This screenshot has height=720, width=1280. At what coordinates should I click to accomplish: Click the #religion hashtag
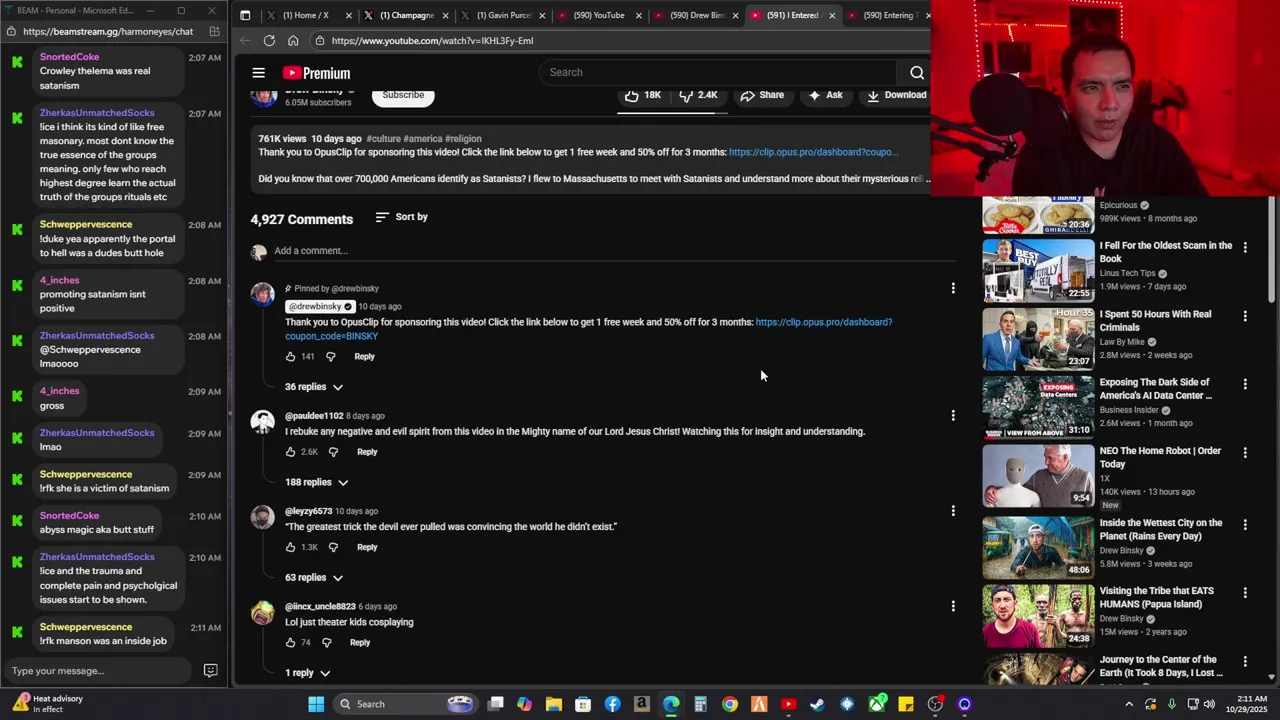(x=463, y=139)
